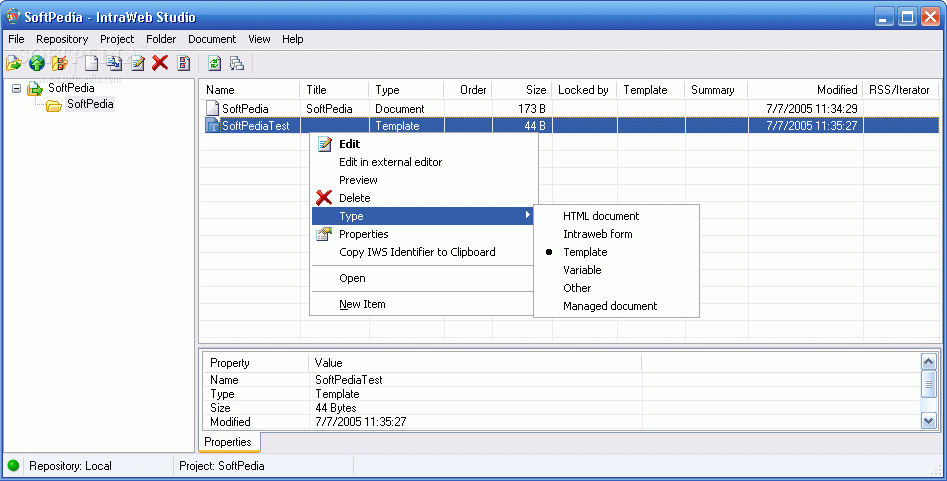Choose Edit in external editor
Image resolution: width=947 pixels, height=481 pixels.
(390, 162)
